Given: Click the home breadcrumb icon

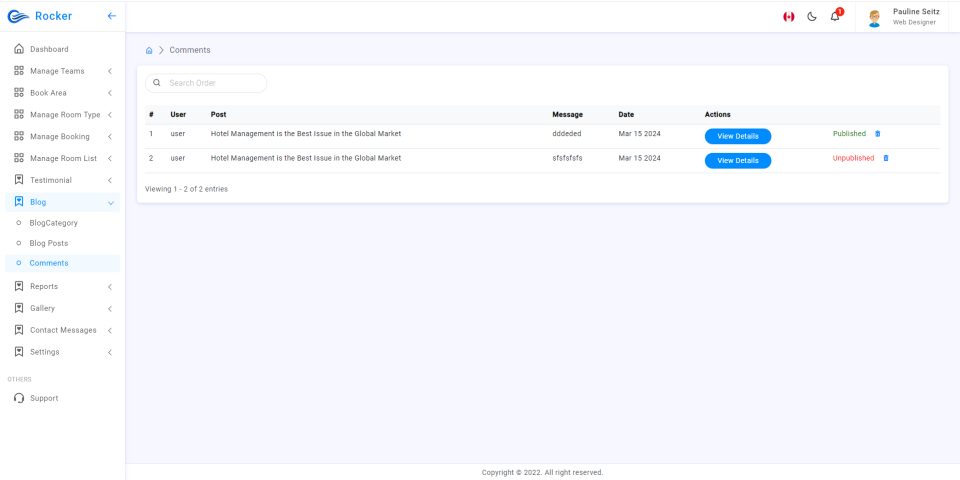Looking at the screenshot, I should (x=149, y=50).
